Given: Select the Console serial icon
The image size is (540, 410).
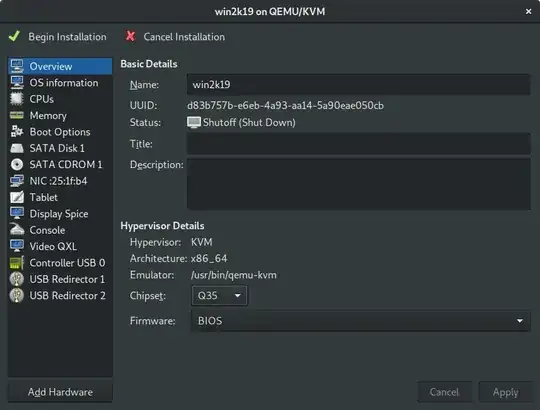Looking at the screenshot, I should click(x=17, y=230).
